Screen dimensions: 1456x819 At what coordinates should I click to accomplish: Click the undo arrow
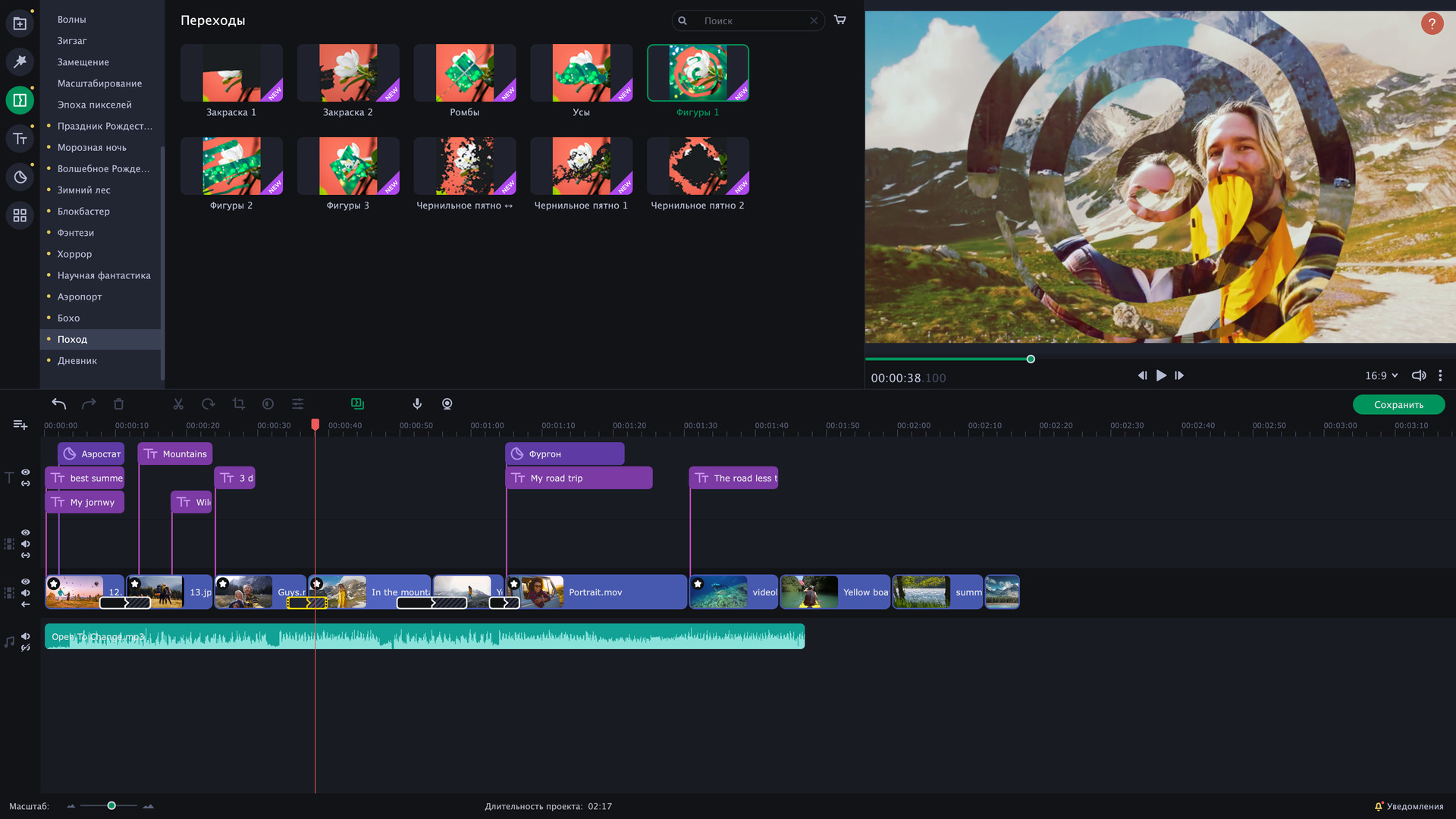point(58,404)
